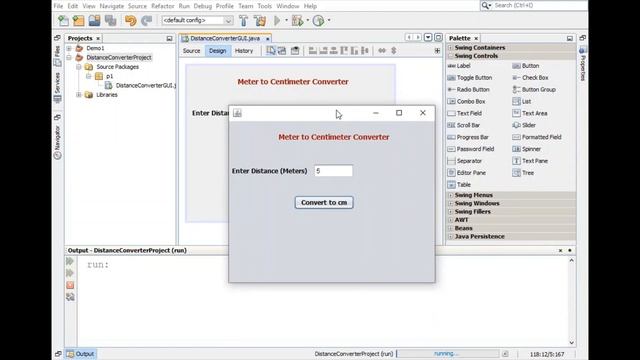Collapse the p1 package node

pos(89,76)
